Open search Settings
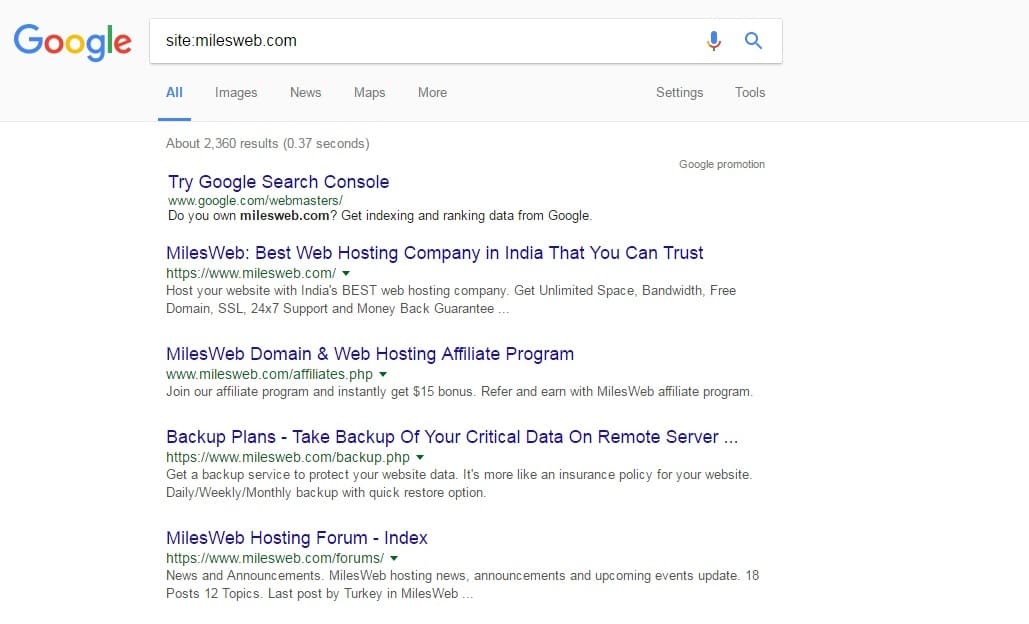The image size is (1029, 624). pos(679,93)
